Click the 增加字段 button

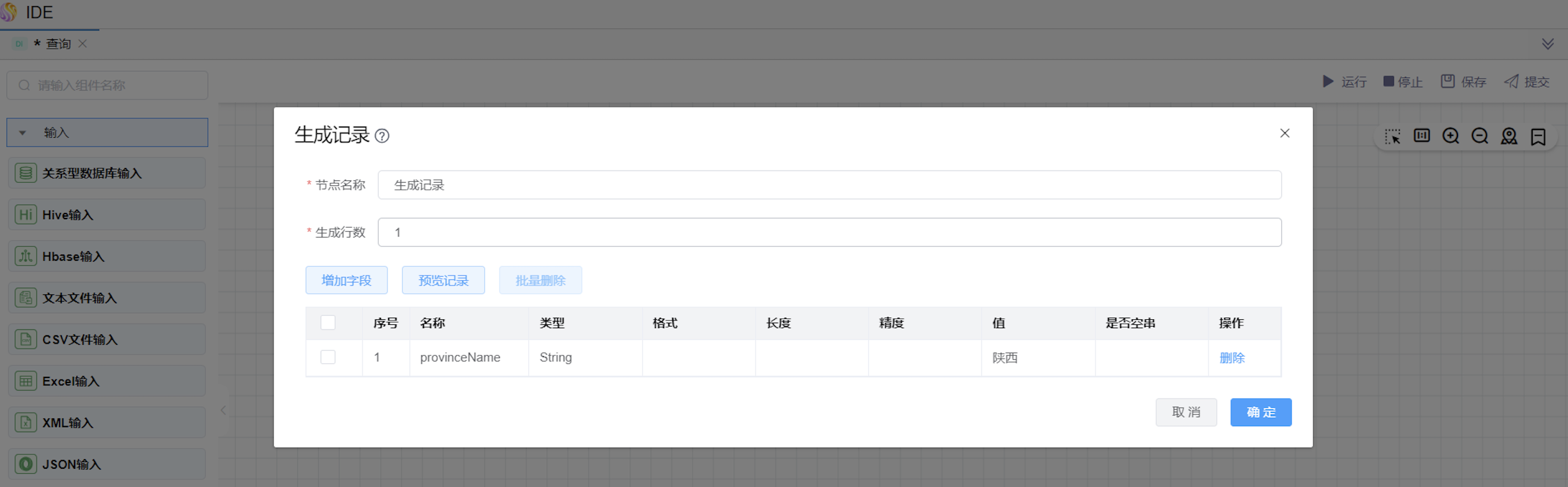coord(346,281)
